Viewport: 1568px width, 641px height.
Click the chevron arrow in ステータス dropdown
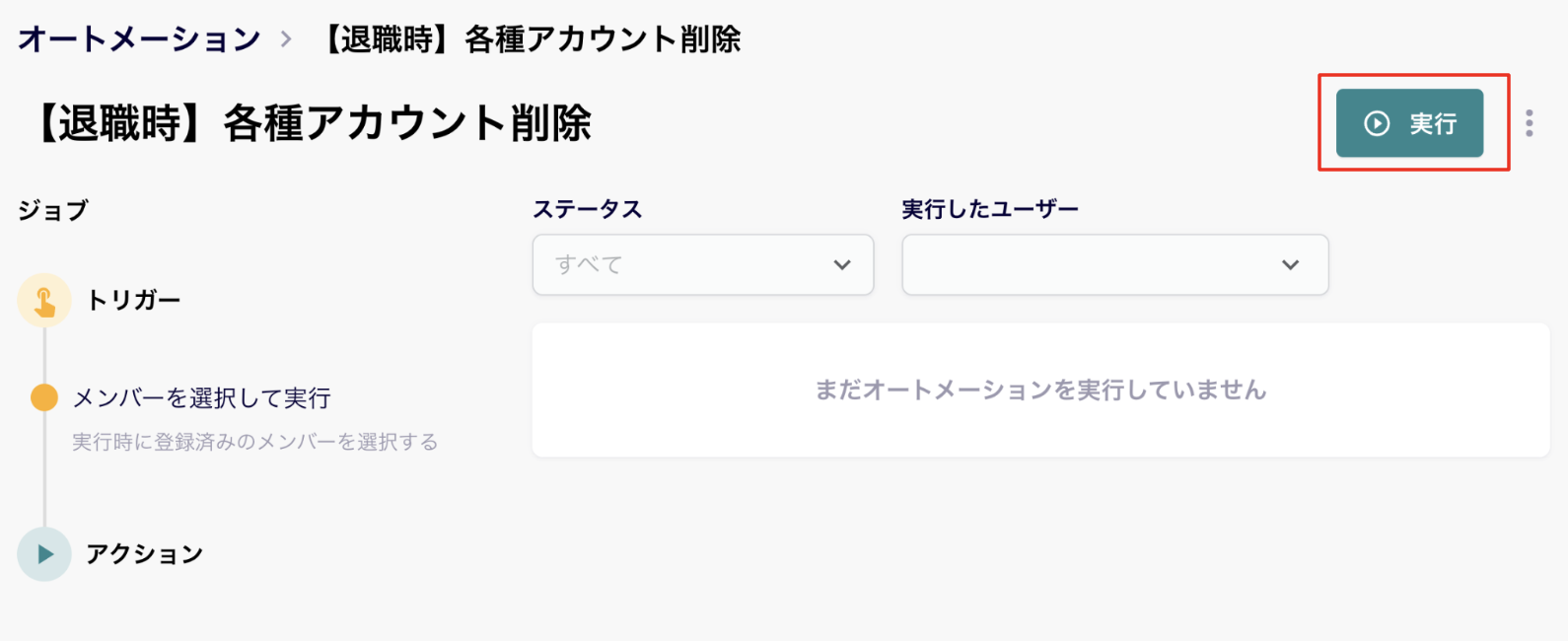point(842,264)
